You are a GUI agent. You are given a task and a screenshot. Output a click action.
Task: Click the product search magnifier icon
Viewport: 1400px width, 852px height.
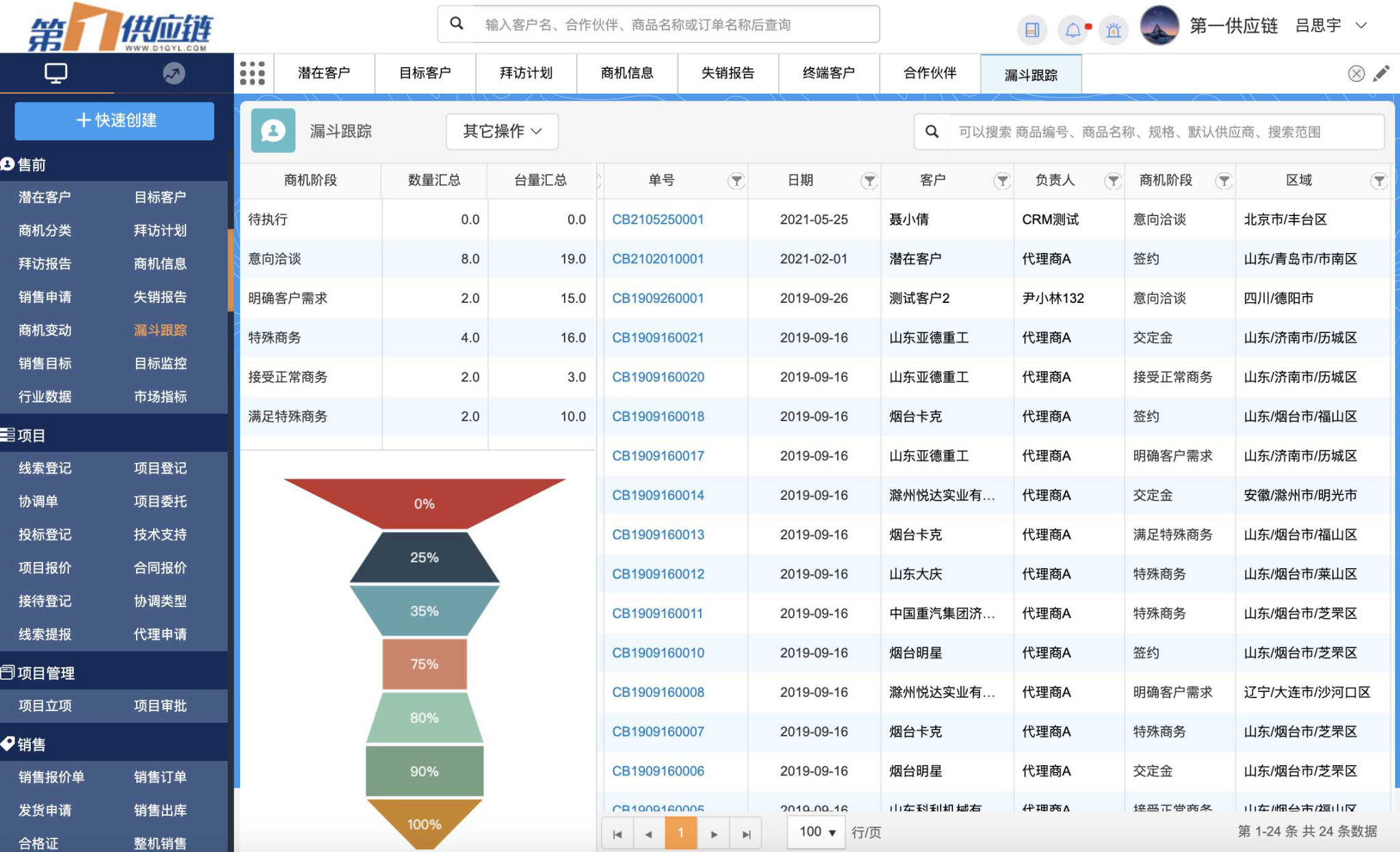[932, 131]
